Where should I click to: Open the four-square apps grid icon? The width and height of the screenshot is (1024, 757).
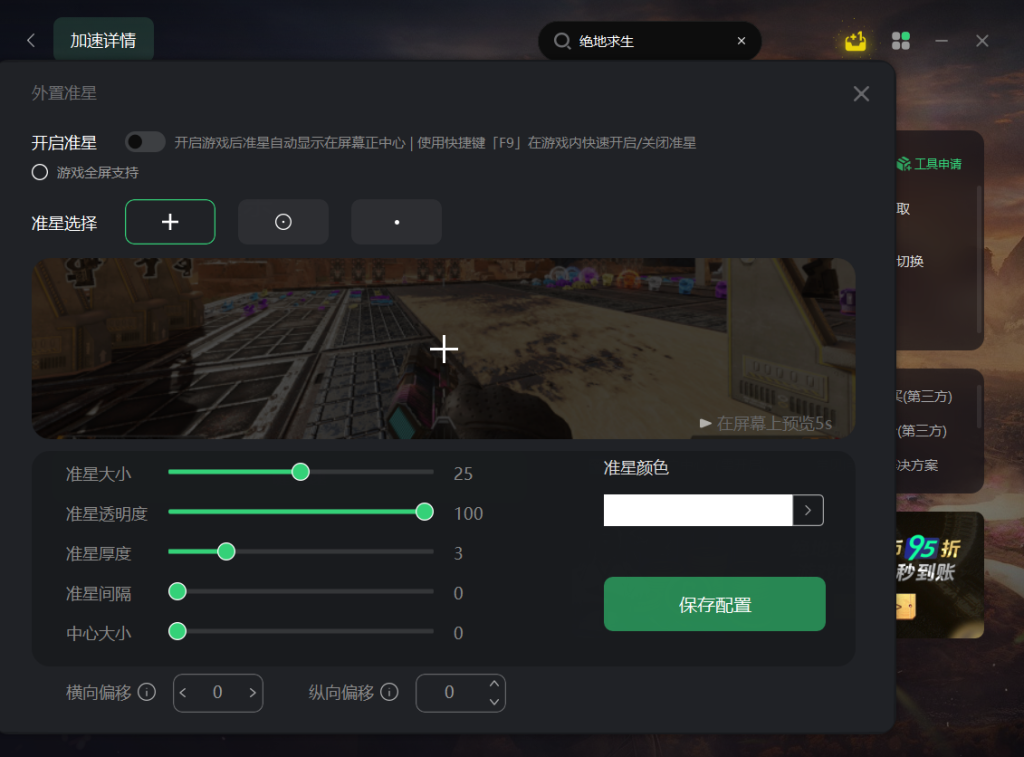pyautogui.click(x=901, y=41)
